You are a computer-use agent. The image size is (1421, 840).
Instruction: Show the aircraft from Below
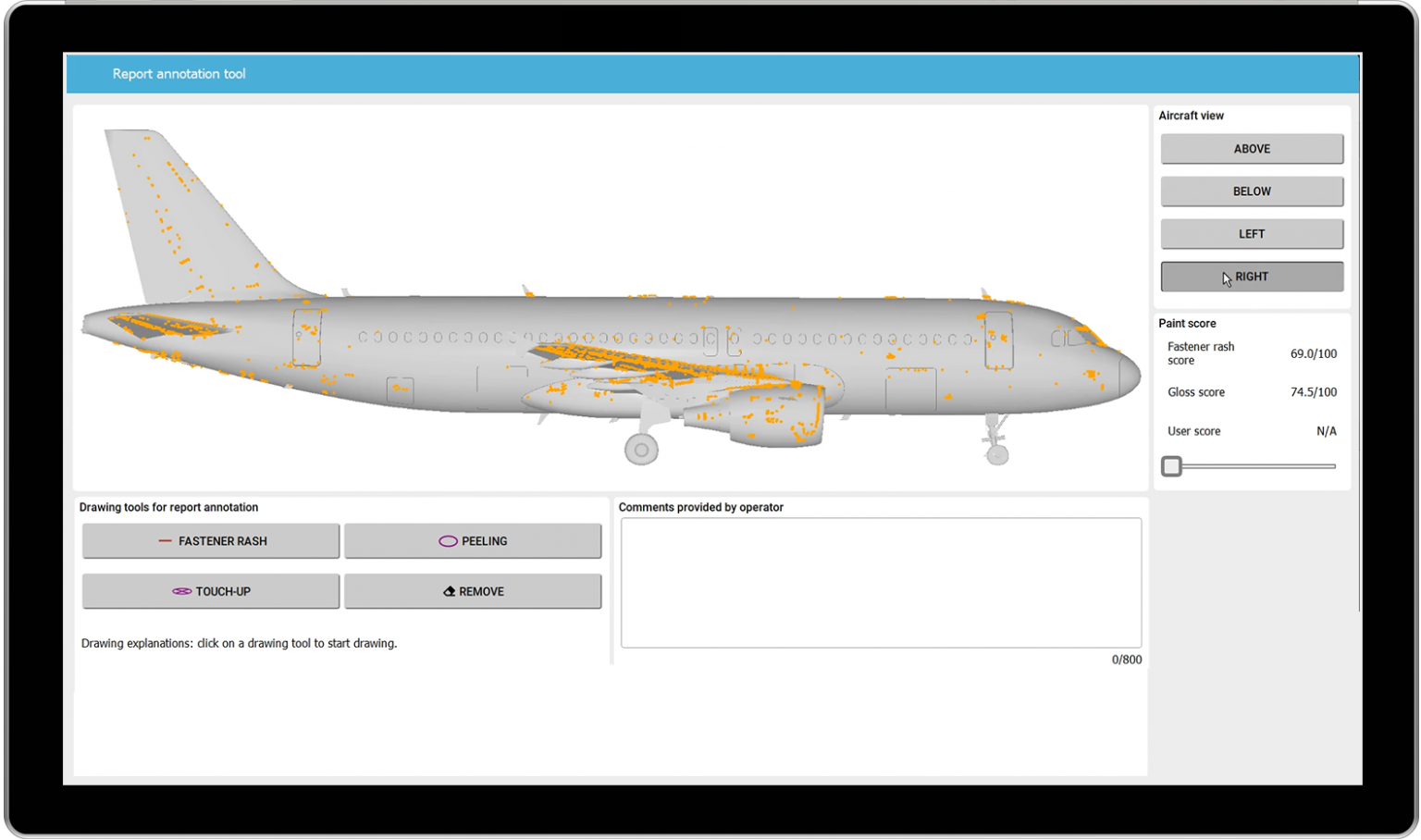coord(1252,191)
